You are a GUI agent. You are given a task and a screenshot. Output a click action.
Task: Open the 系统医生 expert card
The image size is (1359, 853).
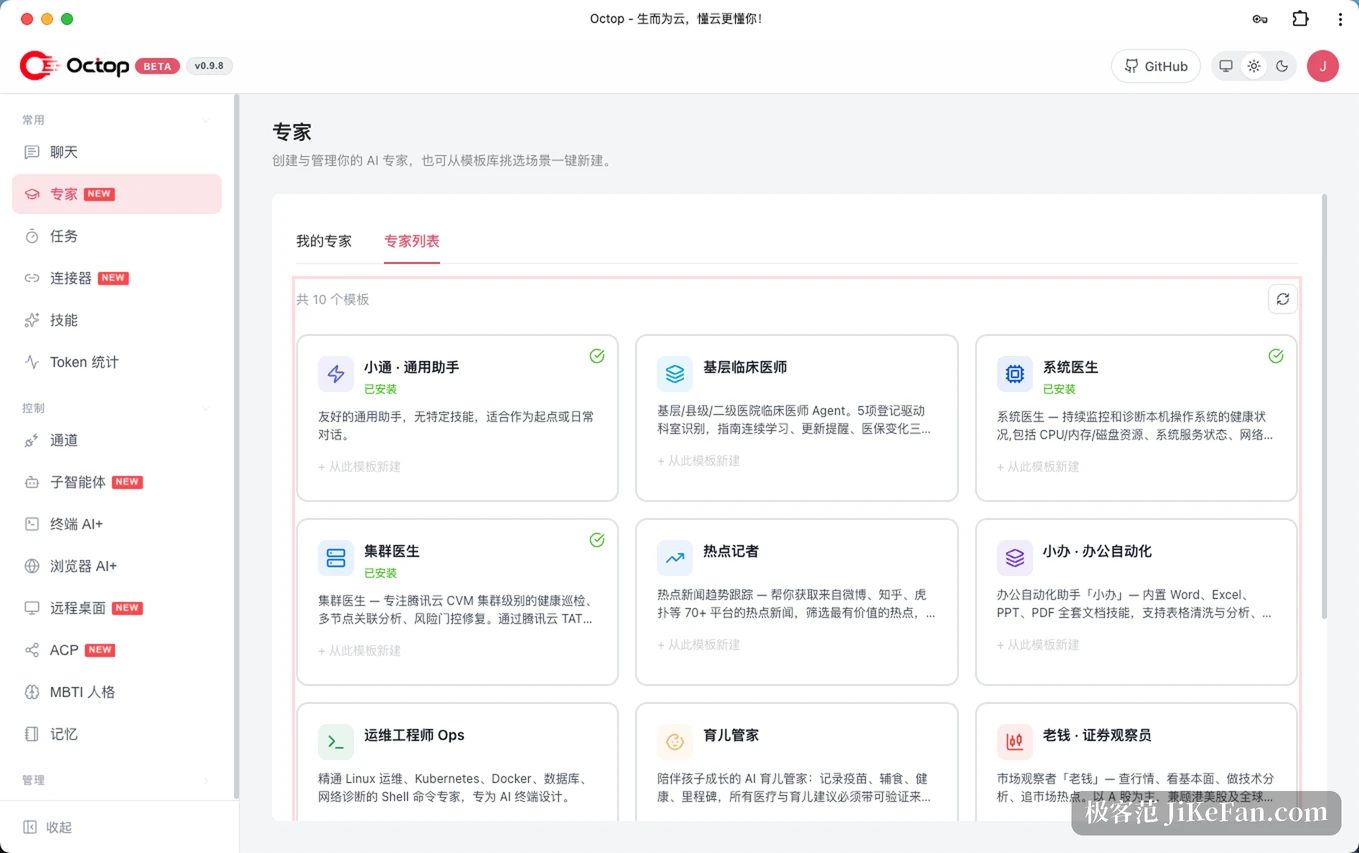1136,418
